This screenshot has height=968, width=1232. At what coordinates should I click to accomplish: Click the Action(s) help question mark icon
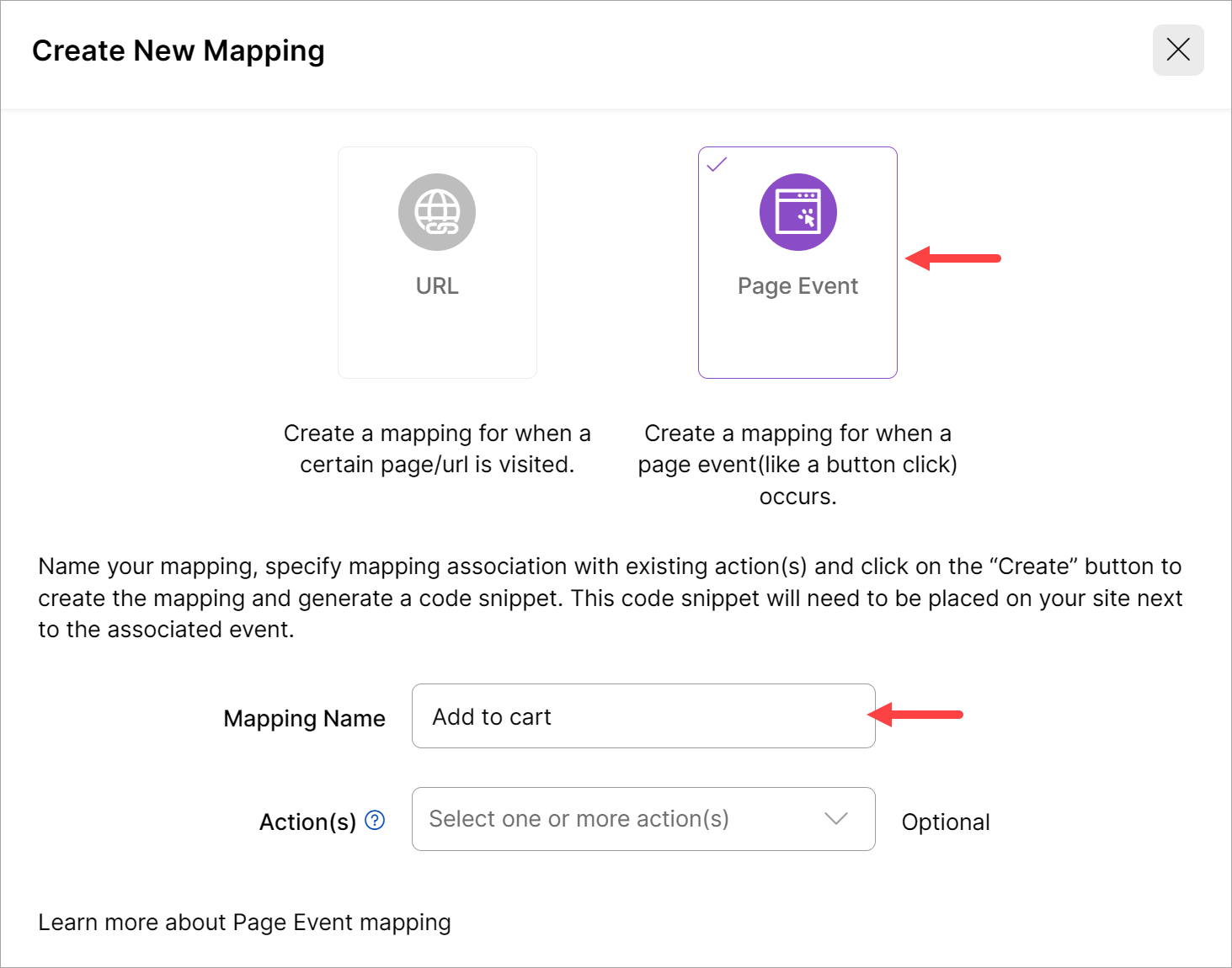point(375,821)
